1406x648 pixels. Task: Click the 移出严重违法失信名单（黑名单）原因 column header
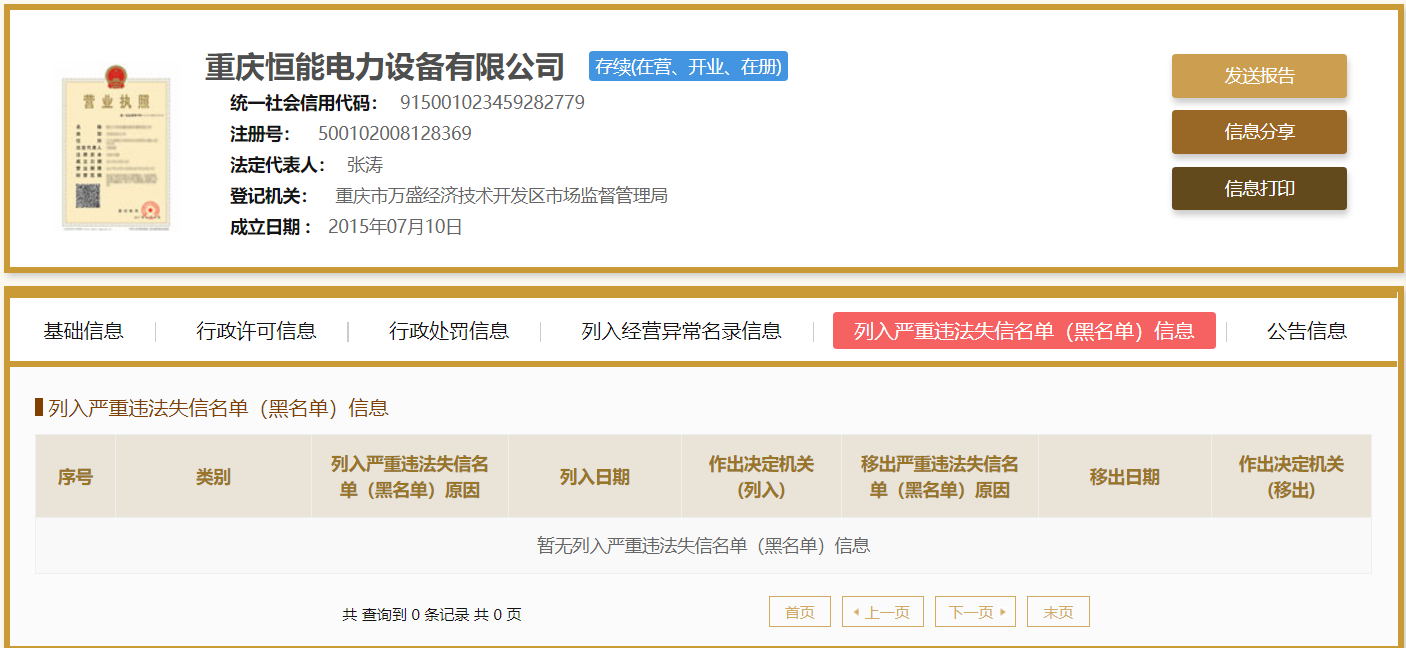tap(940, 477)
